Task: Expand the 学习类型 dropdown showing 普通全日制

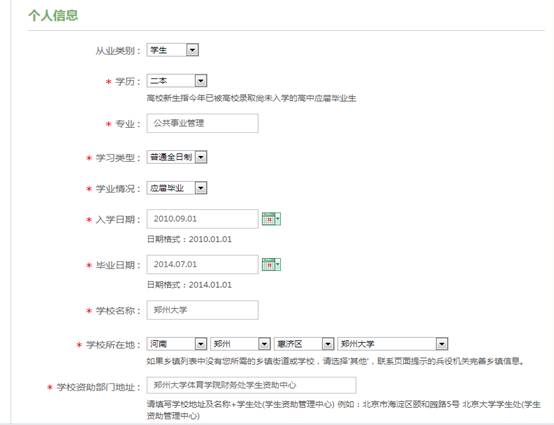Action: (x=177, y=157)
